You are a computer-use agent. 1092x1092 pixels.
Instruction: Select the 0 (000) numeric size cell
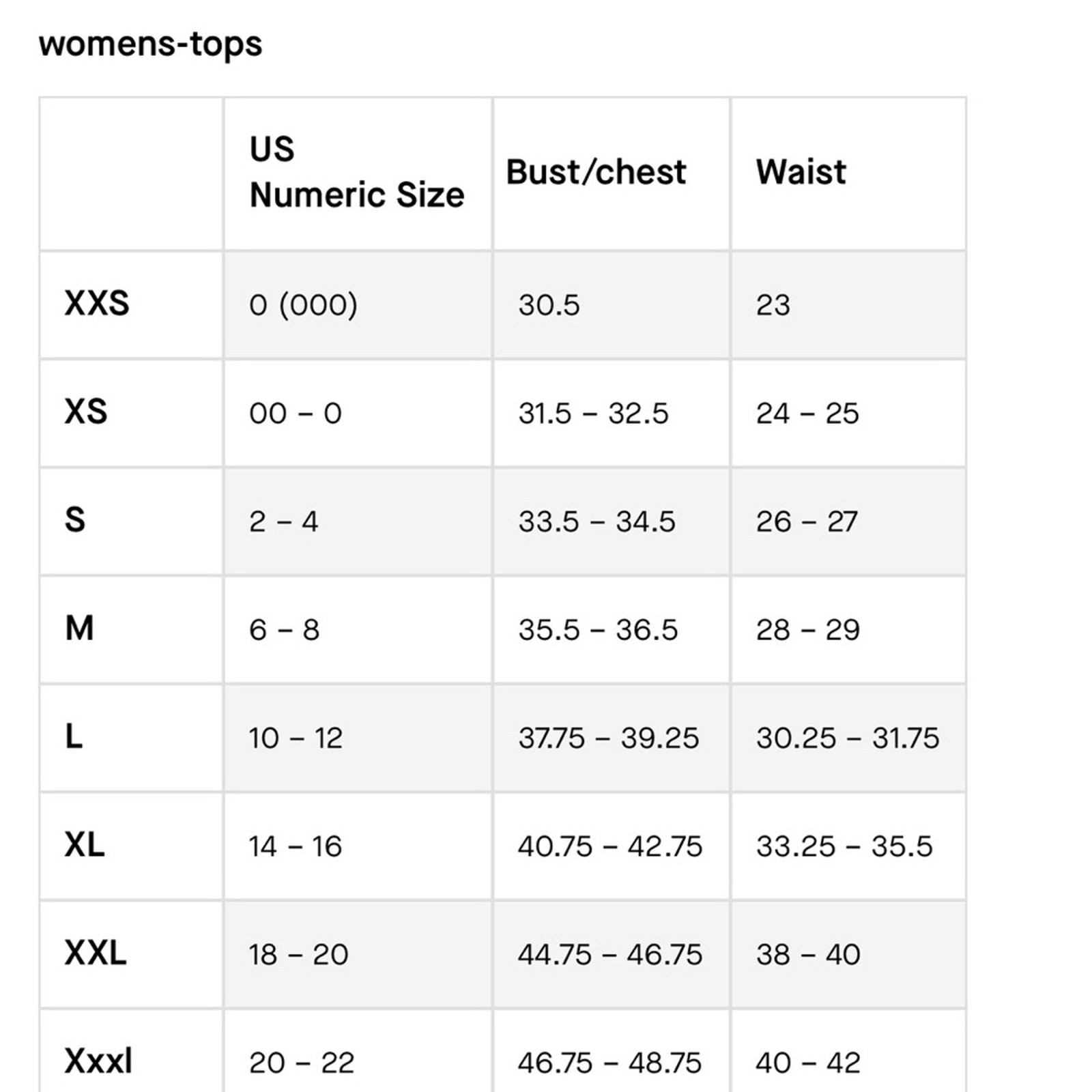click(303, 304)
